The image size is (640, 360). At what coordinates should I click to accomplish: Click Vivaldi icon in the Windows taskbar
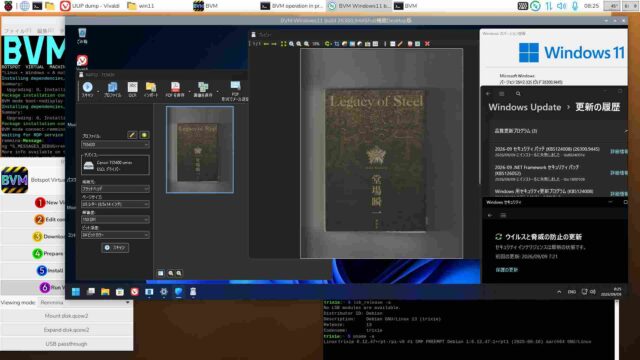click(x=135, y=292)
